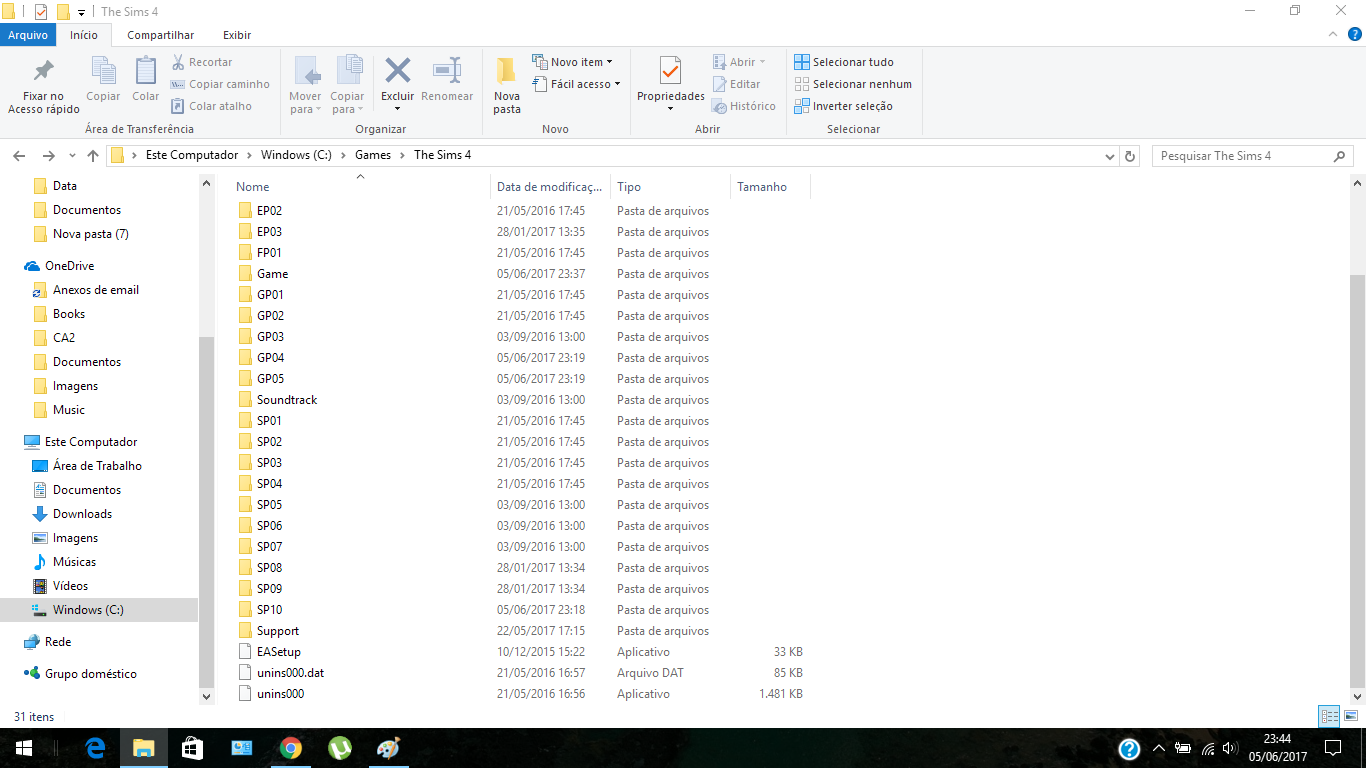This screenshot has height=768, width=1366.
Task: Click Inverter seleção
Action: 844,106
